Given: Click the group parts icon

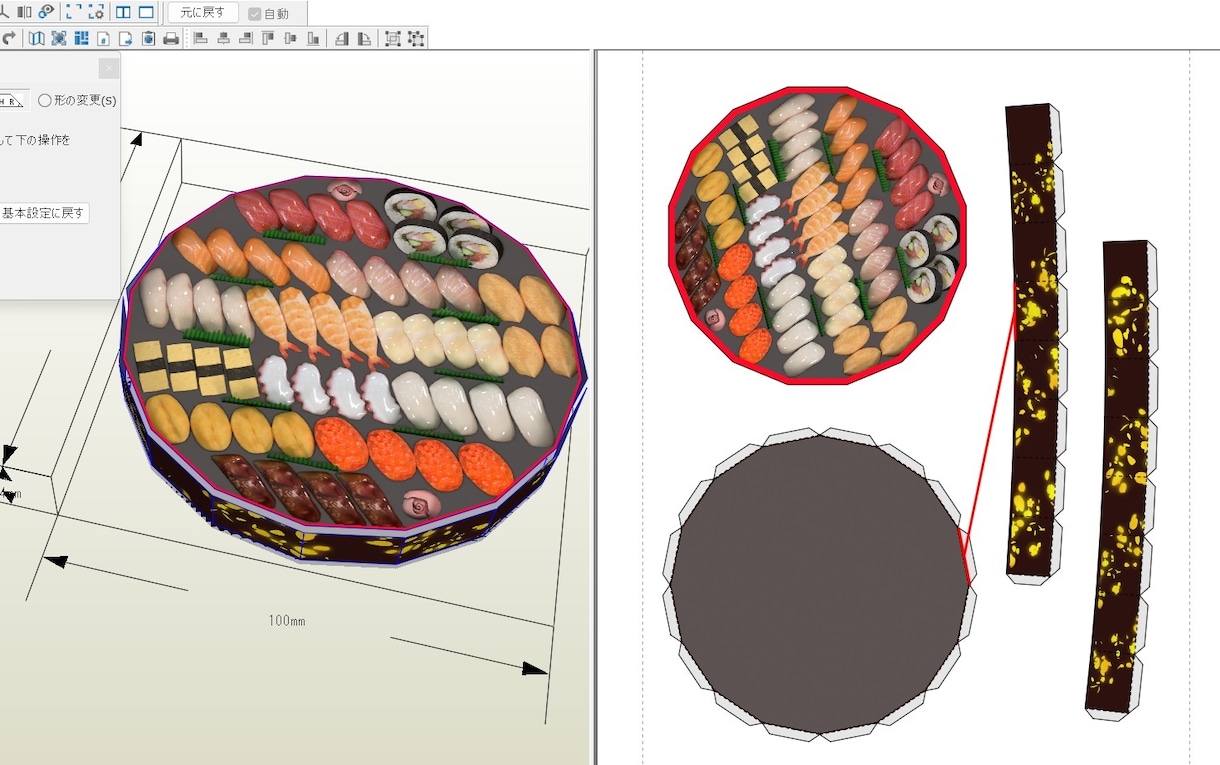Looking at the screenshot, I should pyautogui.click(x=393, y=39).
